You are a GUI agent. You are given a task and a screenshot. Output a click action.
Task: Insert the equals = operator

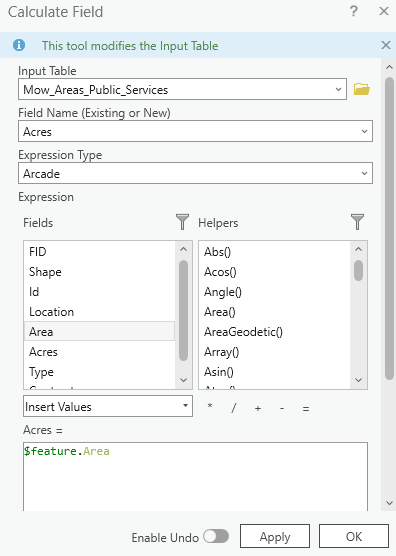(306, 408)
